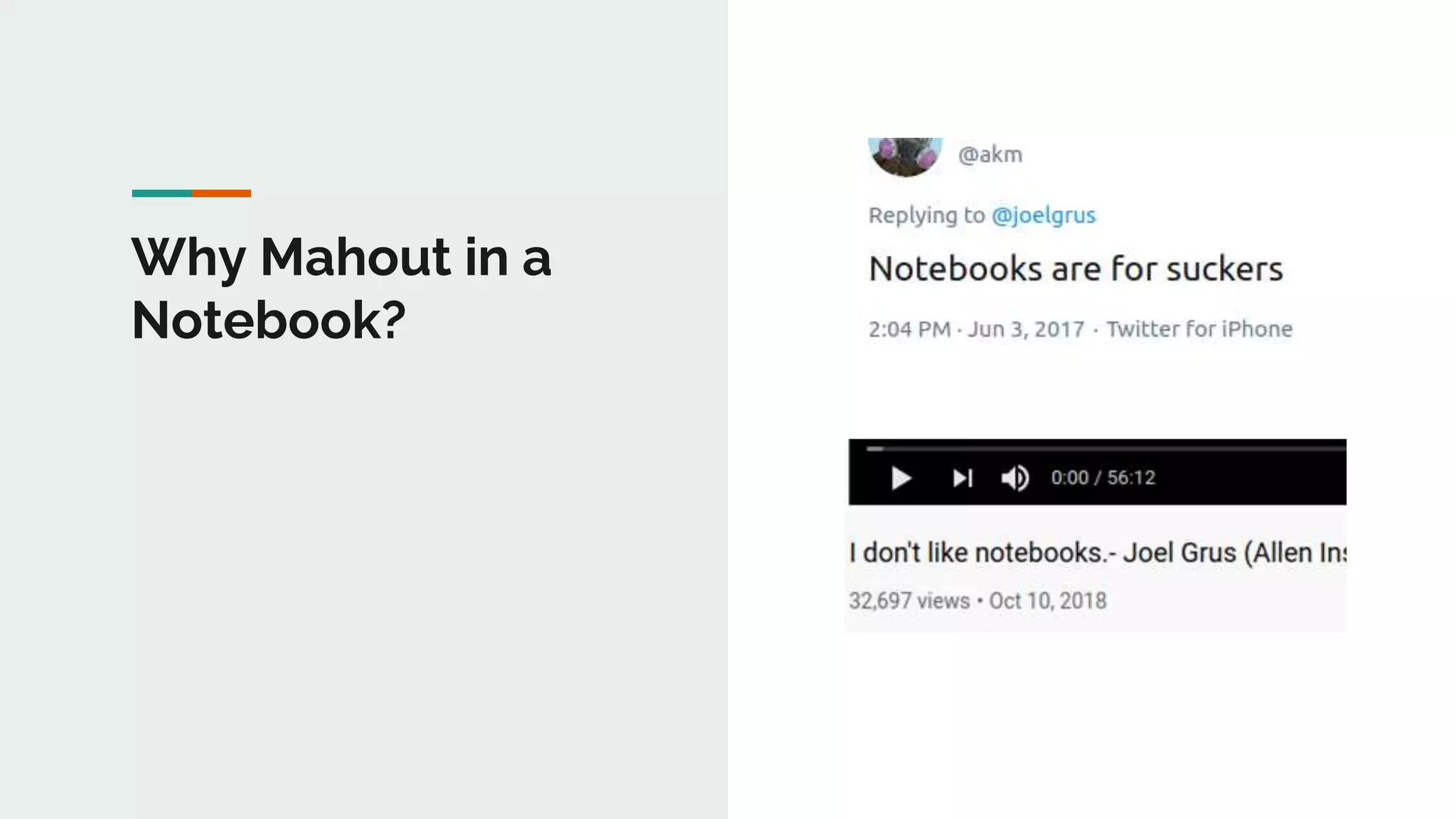Mute the video volume speaker icon
1456x819 pixels.
pos(1015,478)
